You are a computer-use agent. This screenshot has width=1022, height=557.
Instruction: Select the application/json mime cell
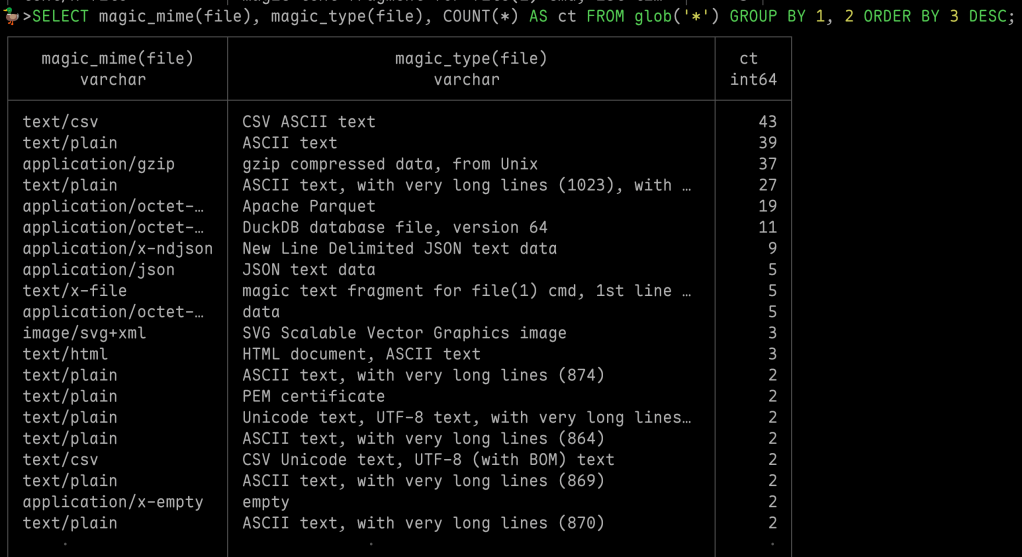tap(99, 269)
